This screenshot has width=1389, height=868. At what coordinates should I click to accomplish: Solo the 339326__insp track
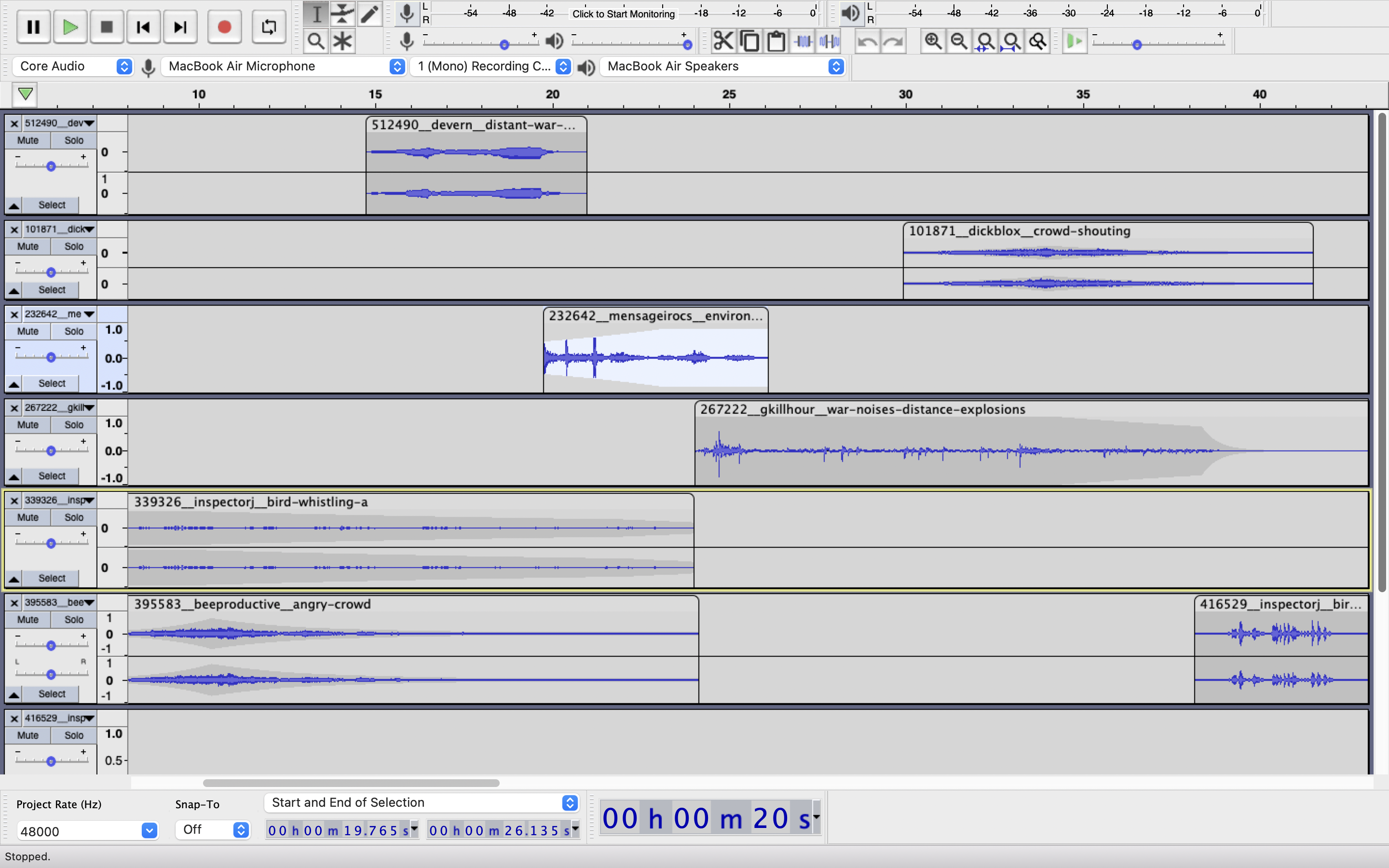tap(73, 517)
